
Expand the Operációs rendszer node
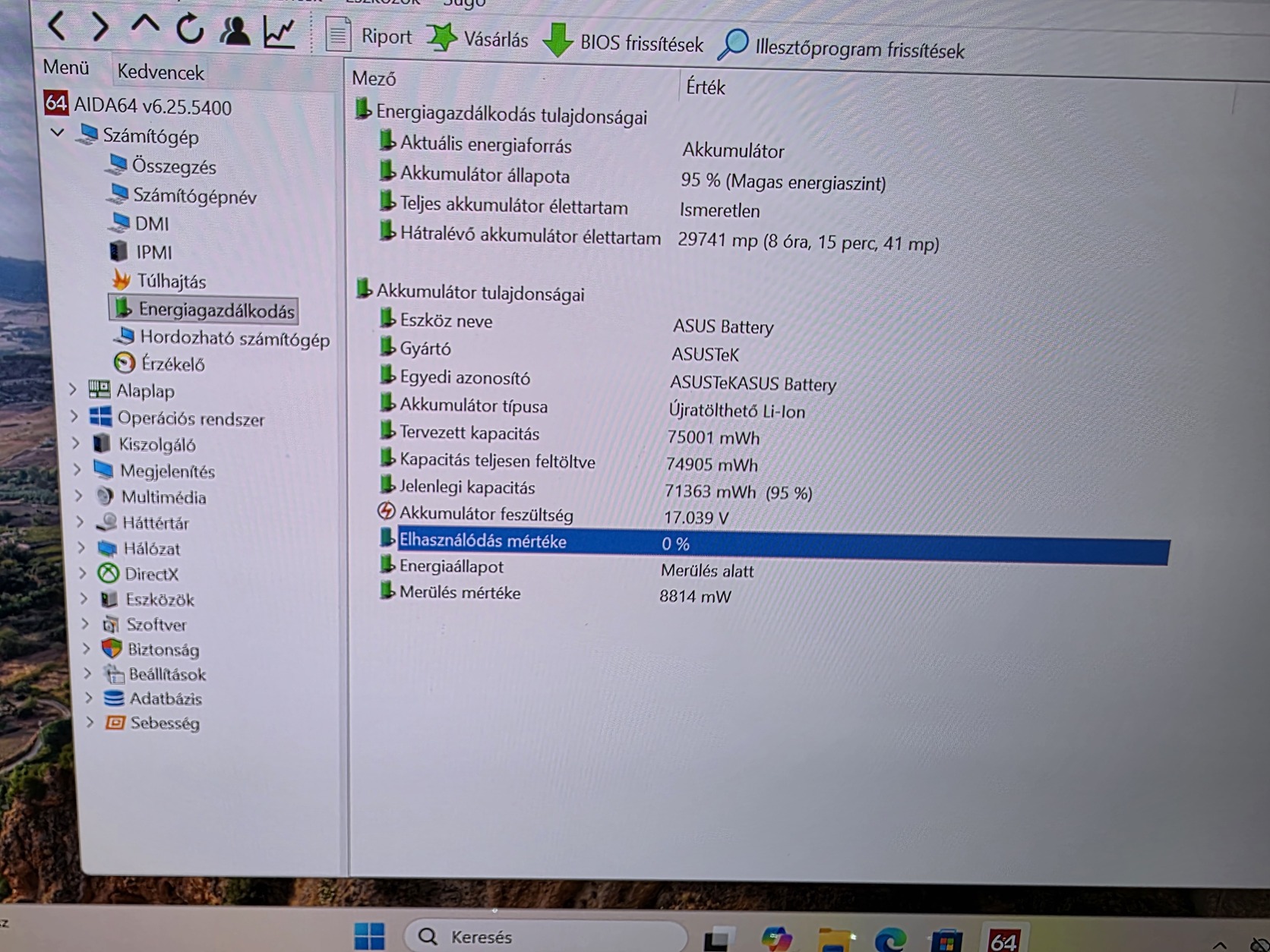74,417
